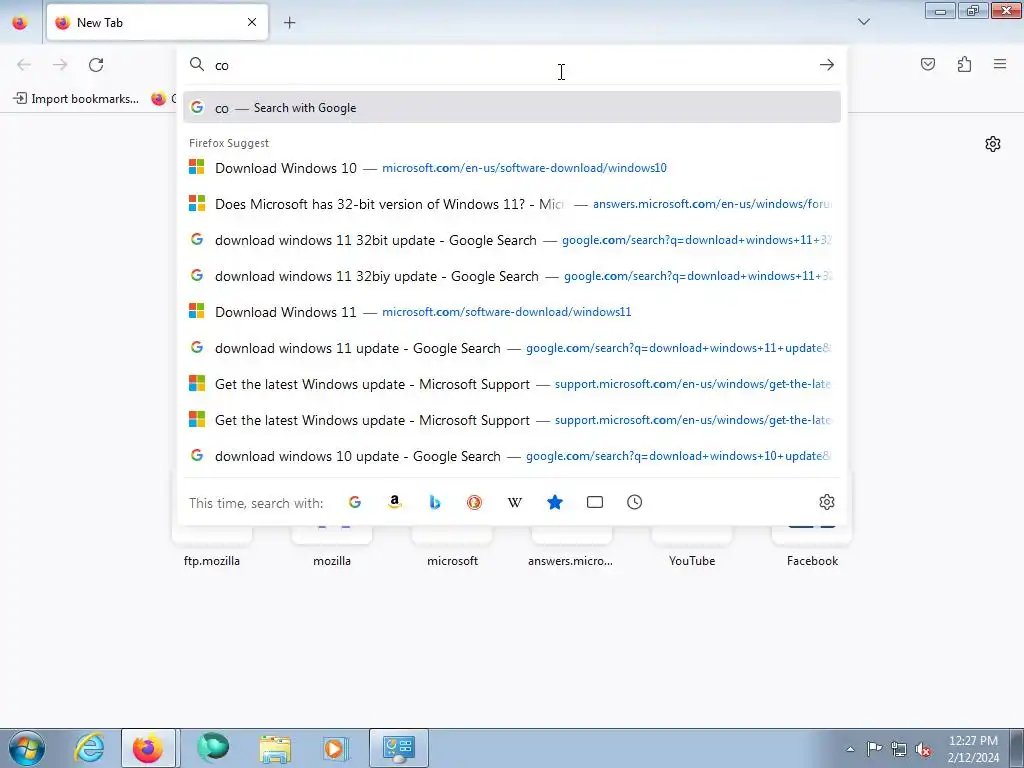List all tabs dropdown arrow
The height and width of the screenshot is (768, 1024).
(863, 22)
